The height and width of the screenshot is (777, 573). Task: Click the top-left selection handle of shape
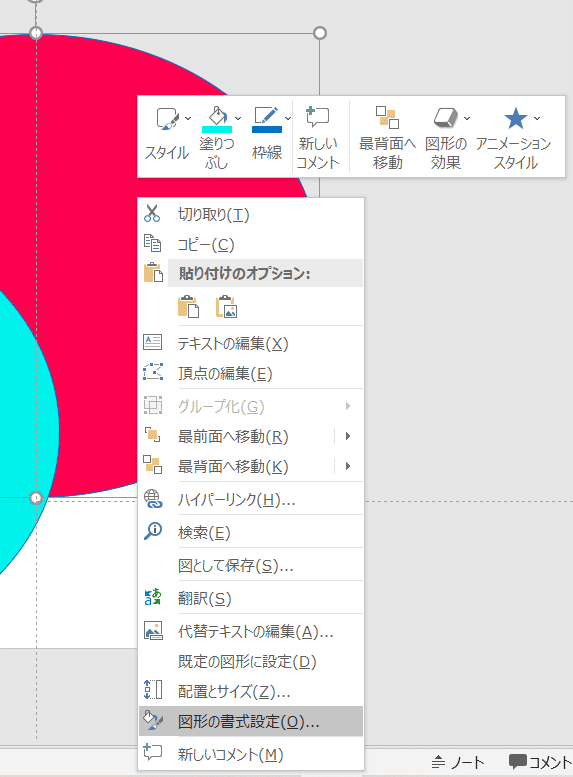tap(36, 33)
